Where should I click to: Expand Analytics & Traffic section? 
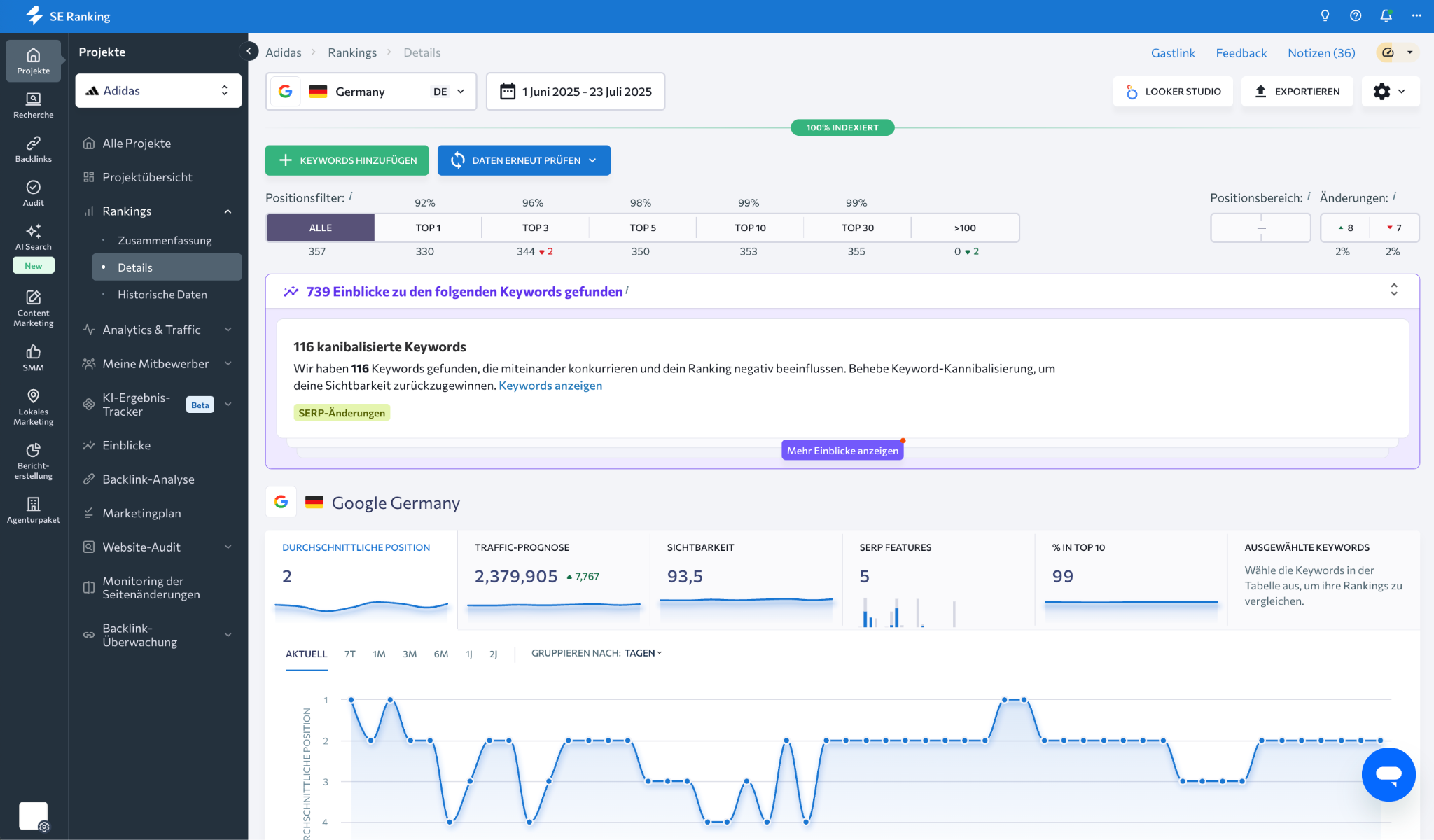(228, 329)
